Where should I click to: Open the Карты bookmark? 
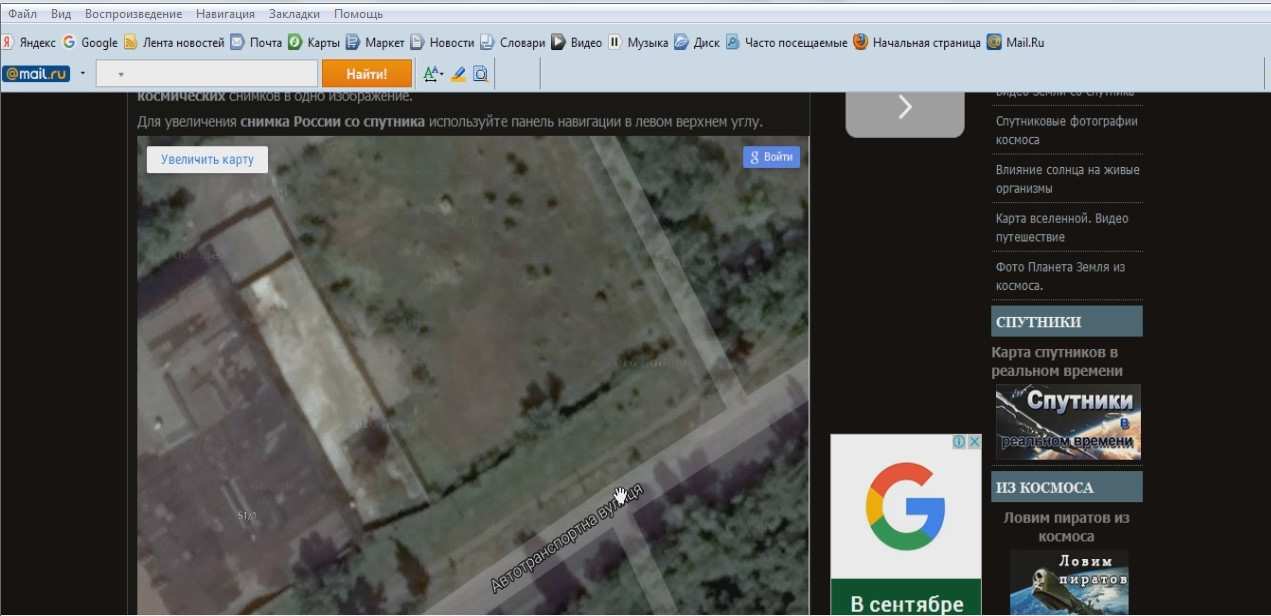[314, 43]
